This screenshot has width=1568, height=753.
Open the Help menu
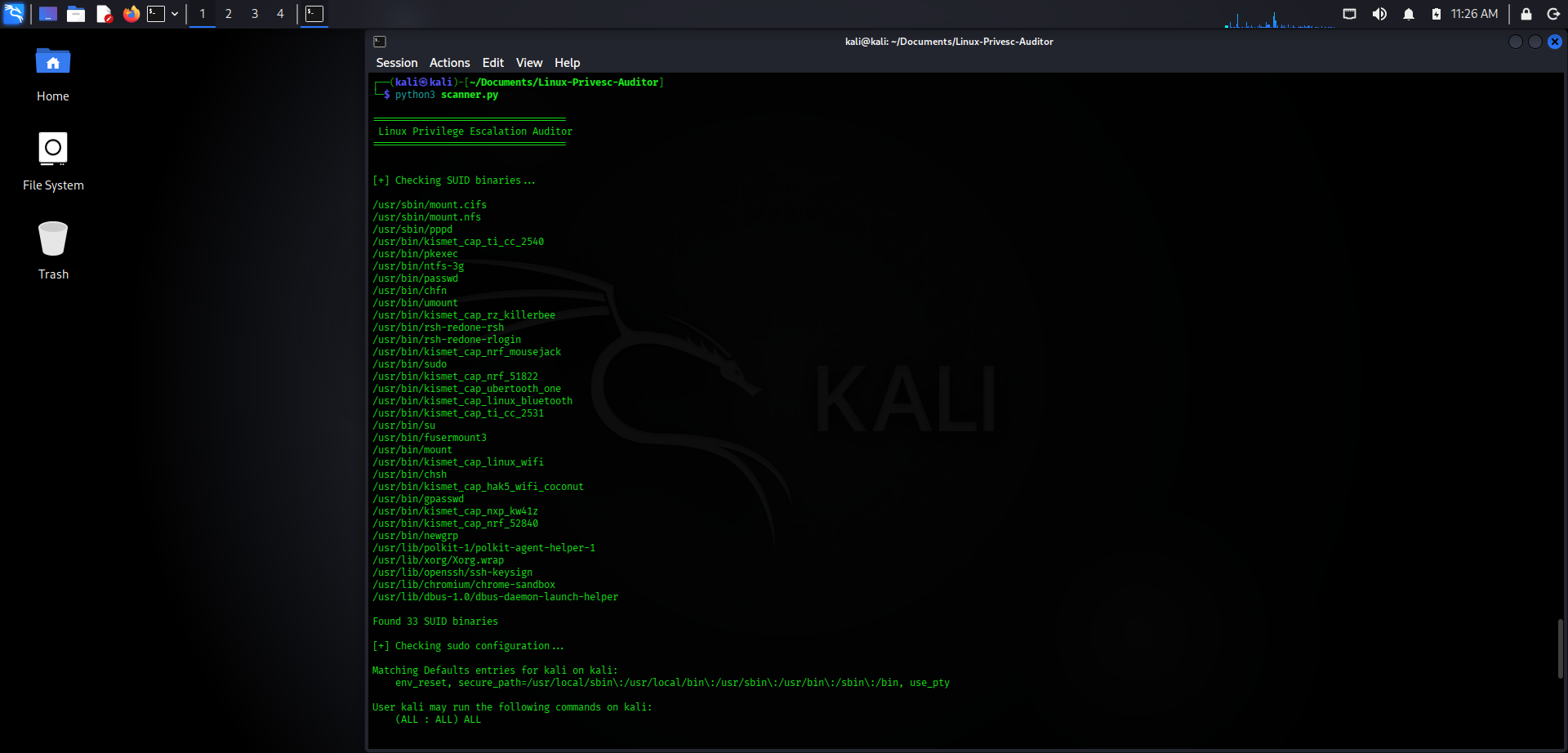click(x=568, y=63)
